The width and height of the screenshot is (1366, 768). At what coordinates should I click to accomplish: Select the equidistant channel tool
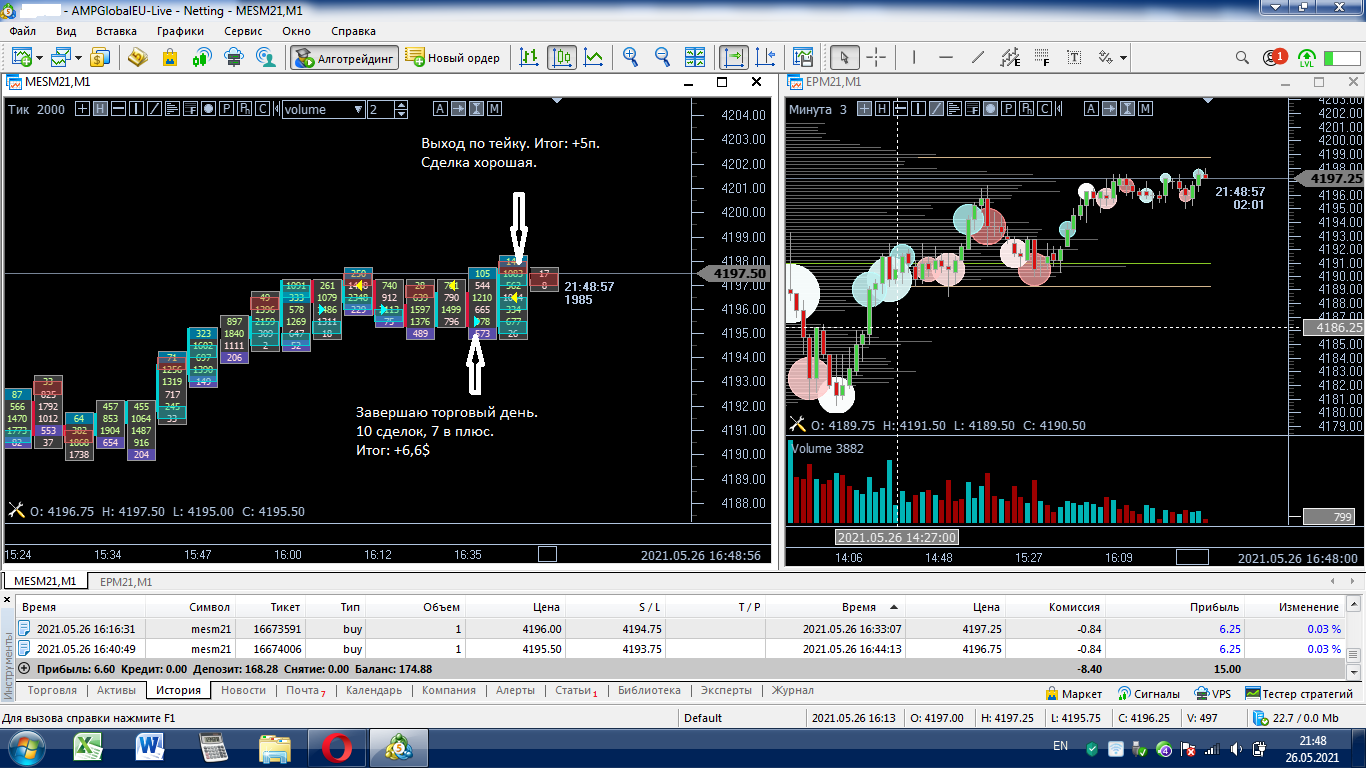[1010, 57]
